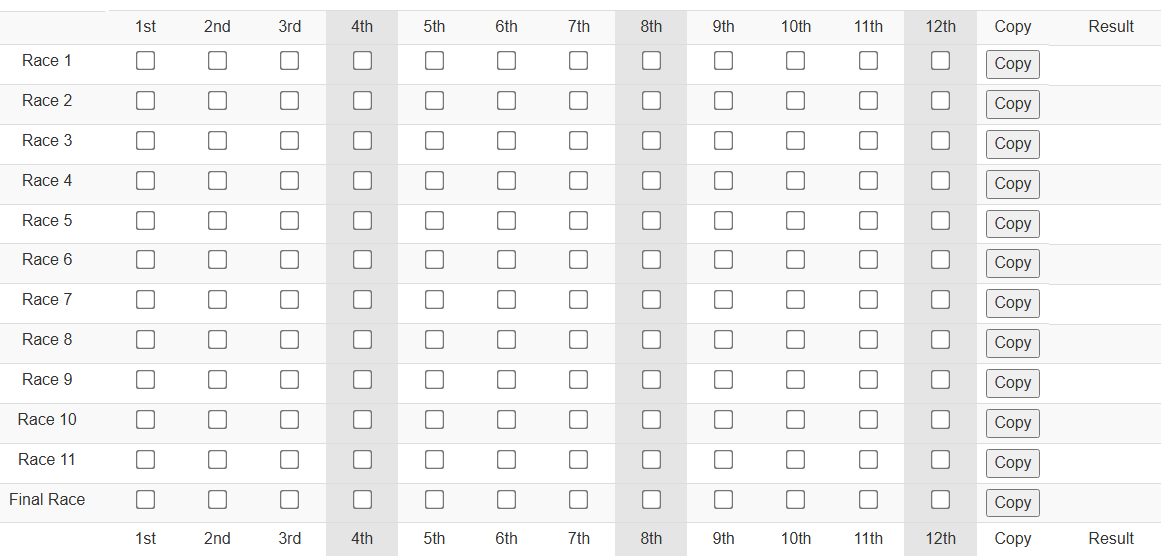Select 2nd place for Race 7
This screenshot has width=1161, height=560.
(x=217, y=300)
